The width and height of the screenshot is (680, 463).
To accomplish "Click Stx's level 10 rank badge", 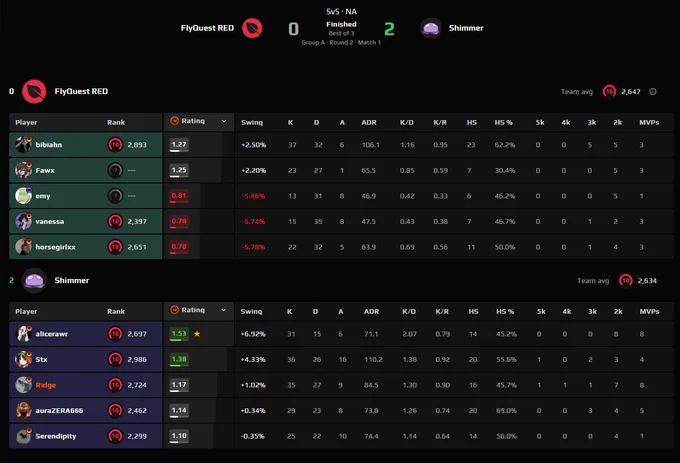I will pyautogui.click(x=115, y=359).
